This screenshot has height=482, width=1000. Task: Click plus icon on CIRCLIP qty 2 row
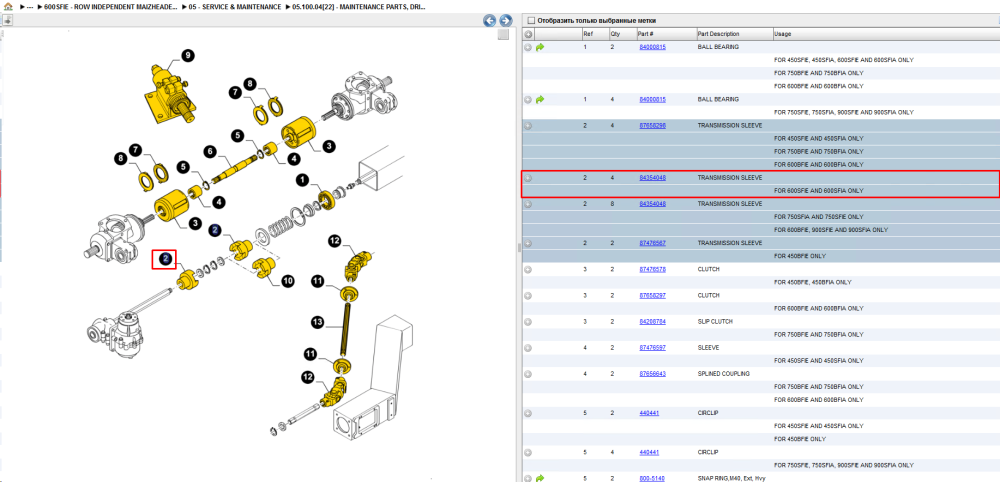coord(528,413)
